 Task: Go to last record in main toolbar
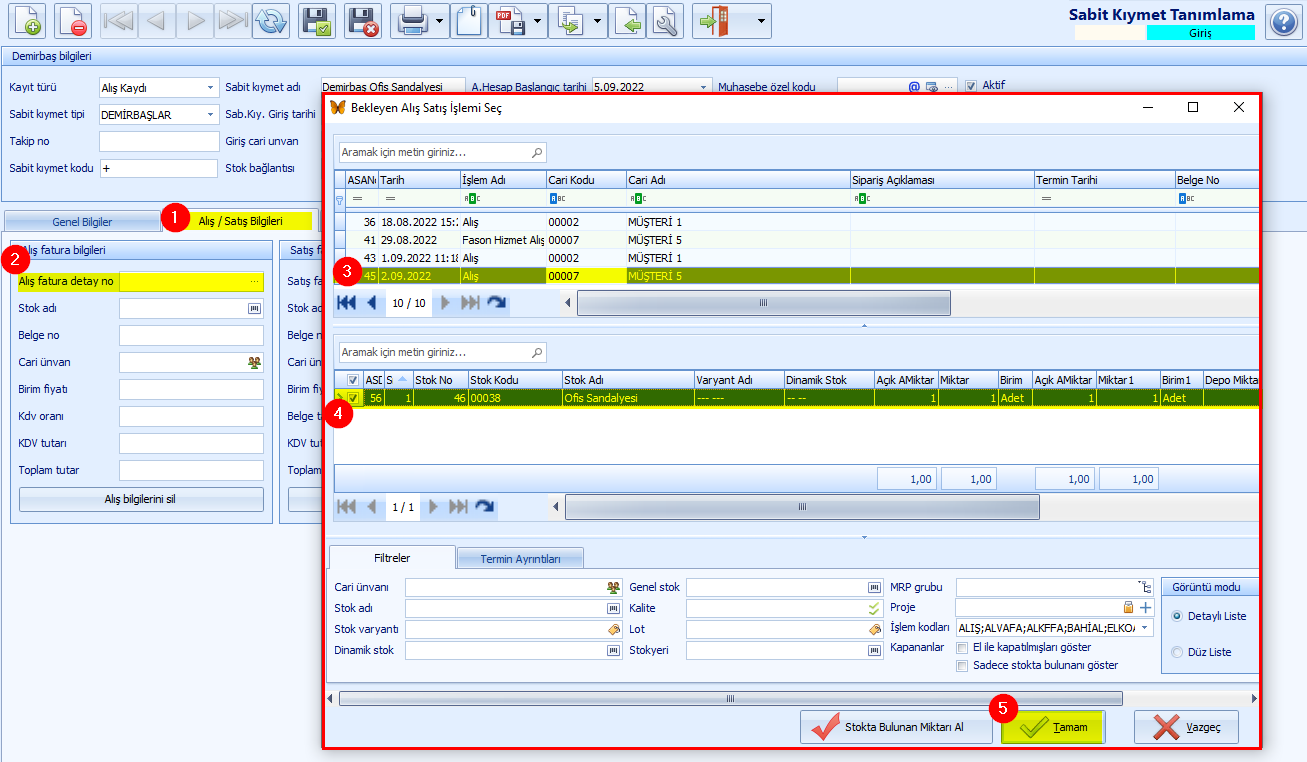[x=232, y=21]
